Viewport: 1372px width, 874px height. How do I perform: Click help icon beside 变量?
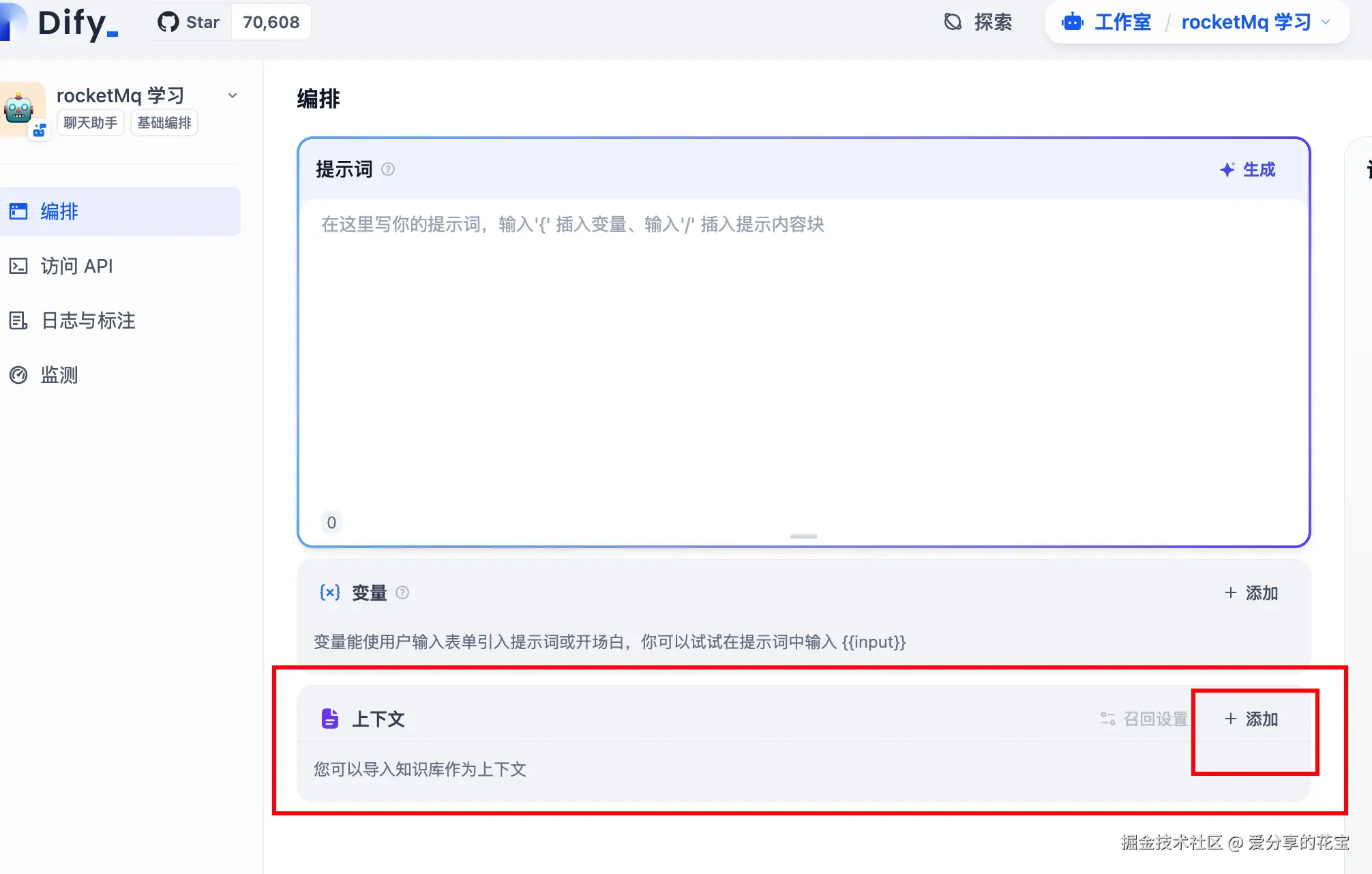click(402, 592)
